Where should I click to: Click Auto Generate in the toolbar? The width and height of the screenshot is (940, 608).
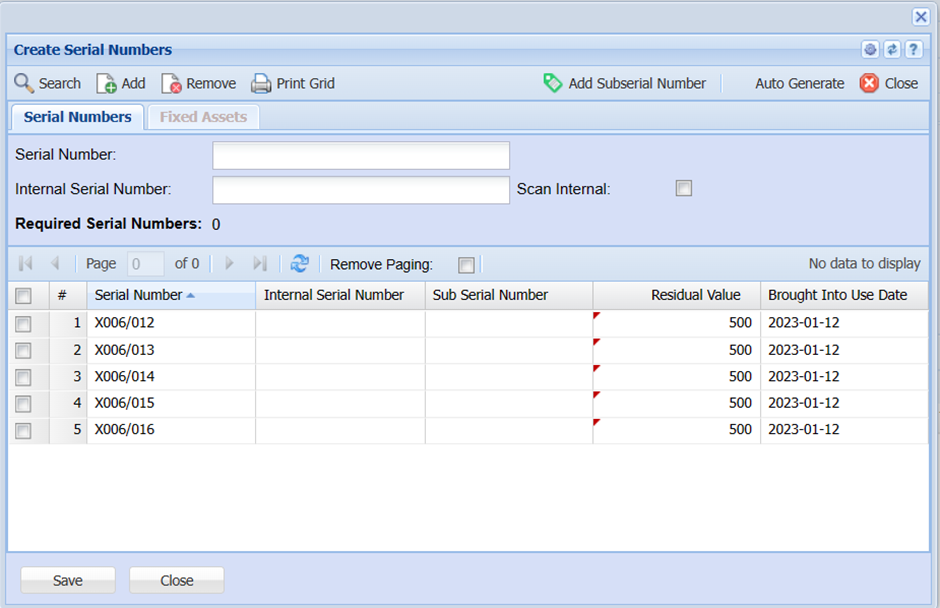click(799, 84)
